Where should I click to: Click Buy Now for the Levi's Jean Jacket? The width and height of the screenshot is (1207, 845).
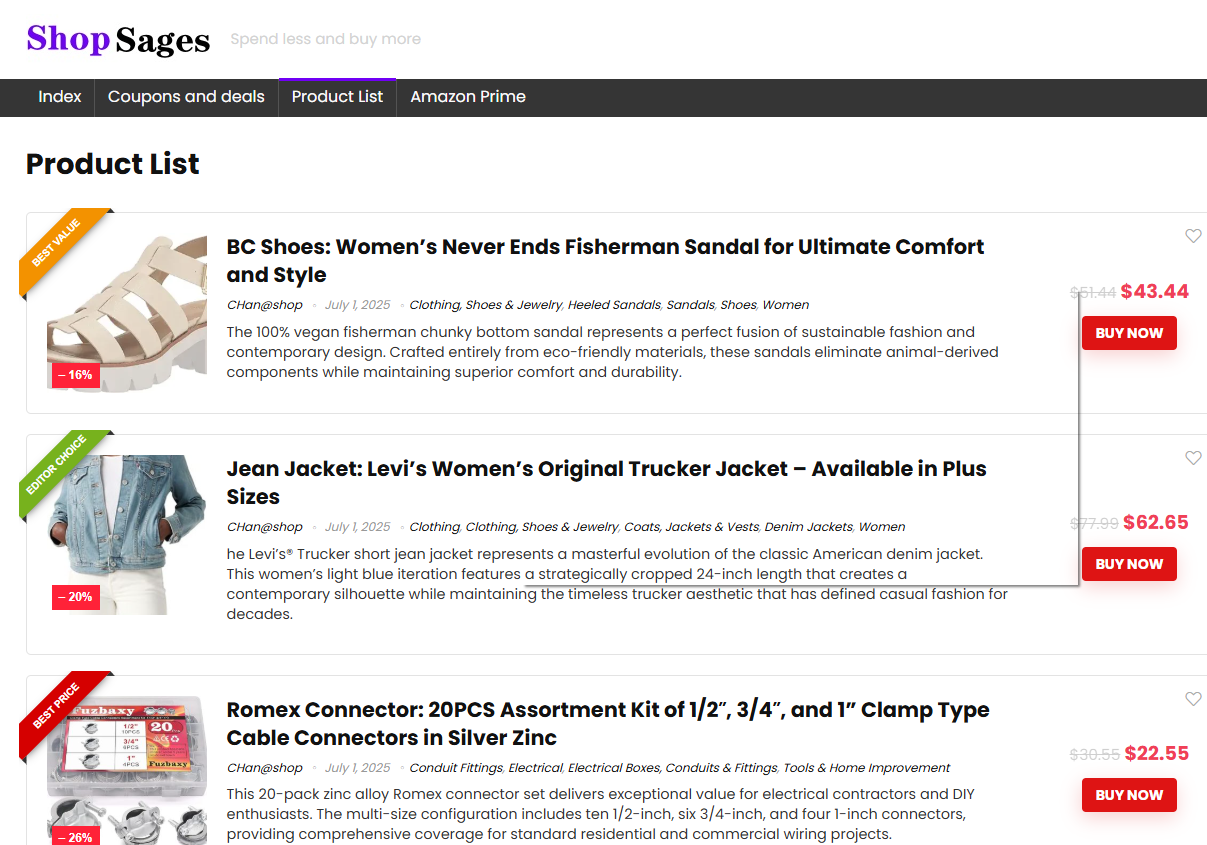tap(1129, 564)
